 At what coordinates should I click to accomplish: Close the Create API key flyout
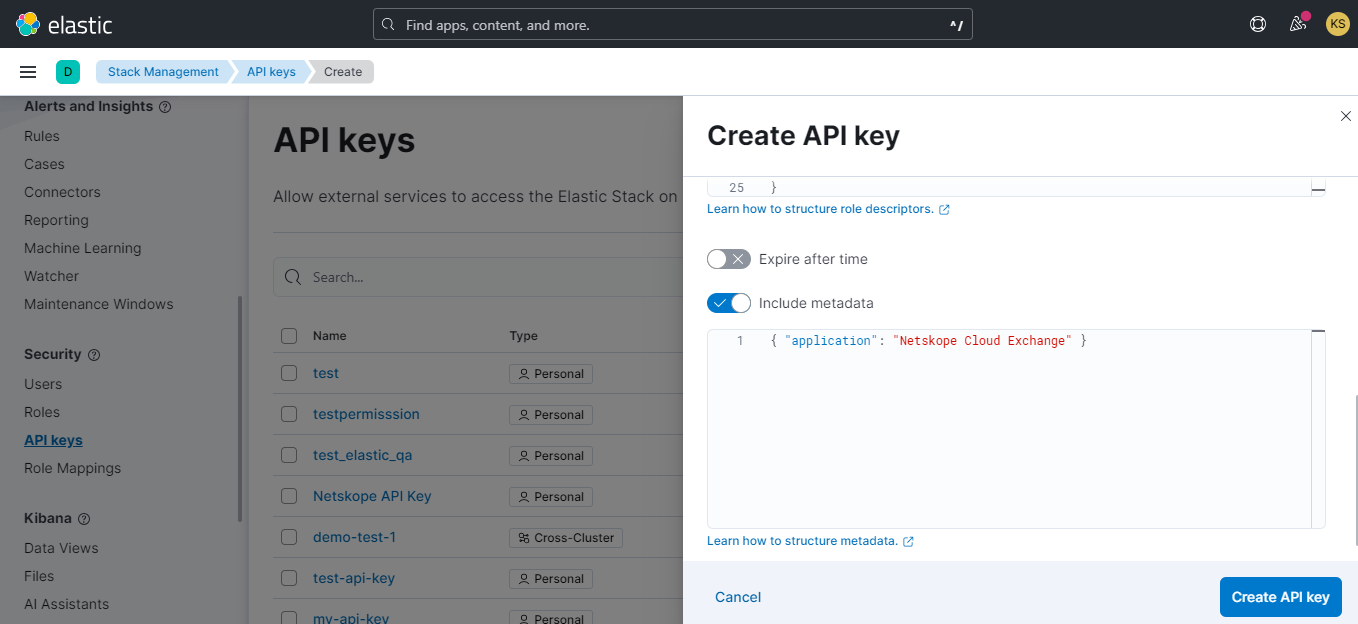coord(1345,116)
